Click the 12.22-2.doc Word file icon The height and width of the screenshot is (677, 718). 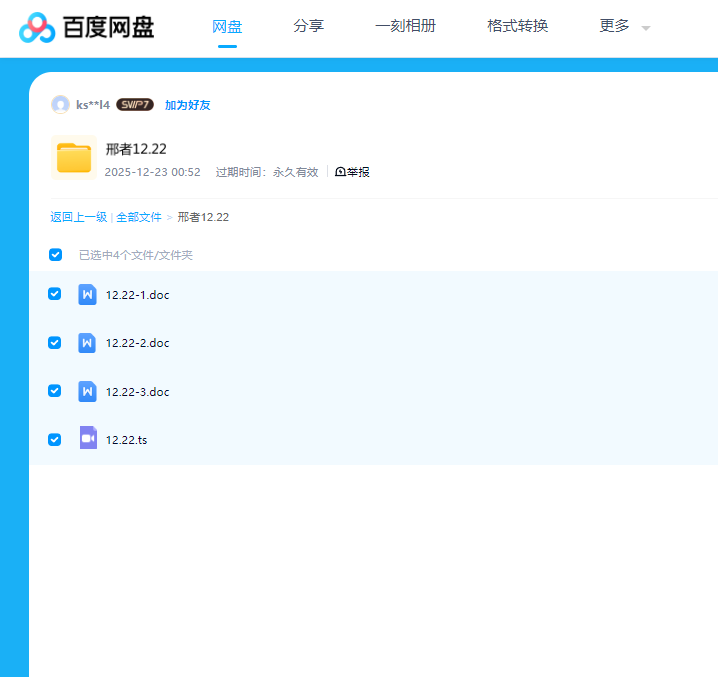coord(87,343)
